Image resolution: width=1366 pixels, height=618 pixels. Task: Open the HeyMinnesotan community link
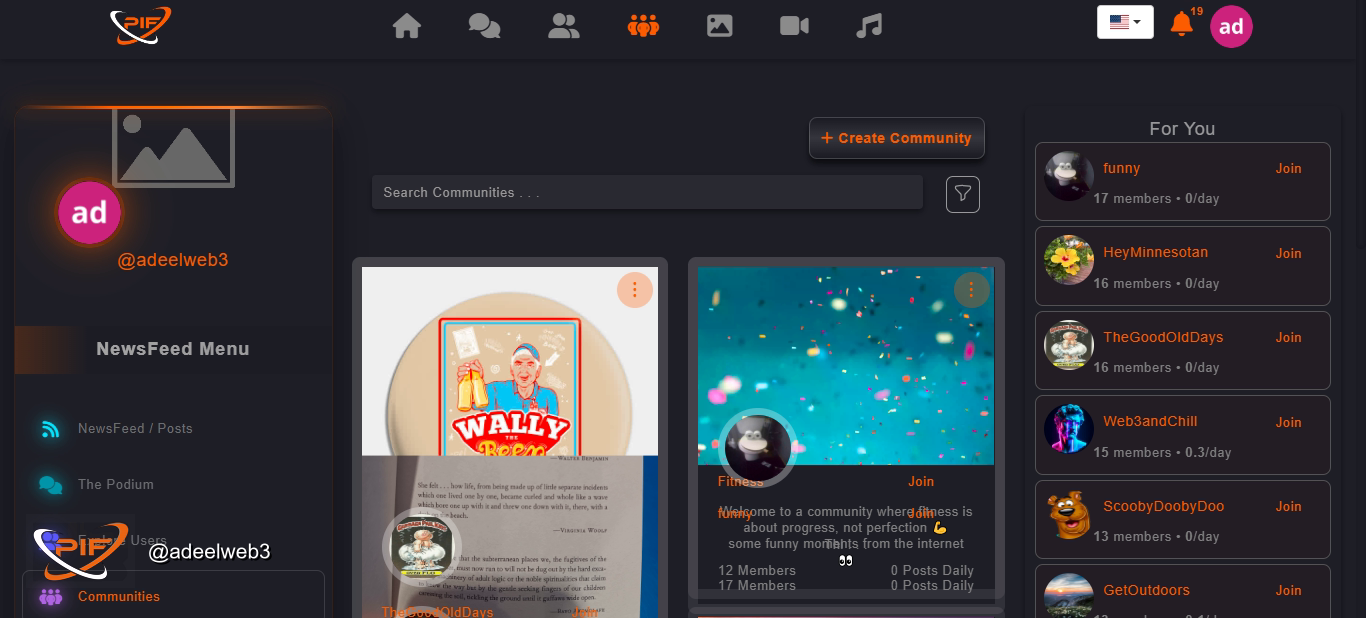click(x=1155, y=253)
